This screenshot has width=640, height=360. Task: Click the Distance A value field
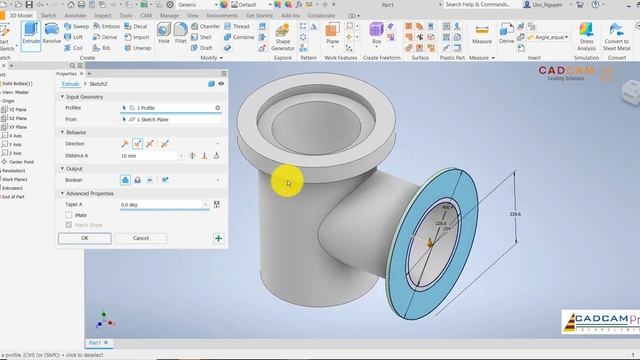[149, 156]
